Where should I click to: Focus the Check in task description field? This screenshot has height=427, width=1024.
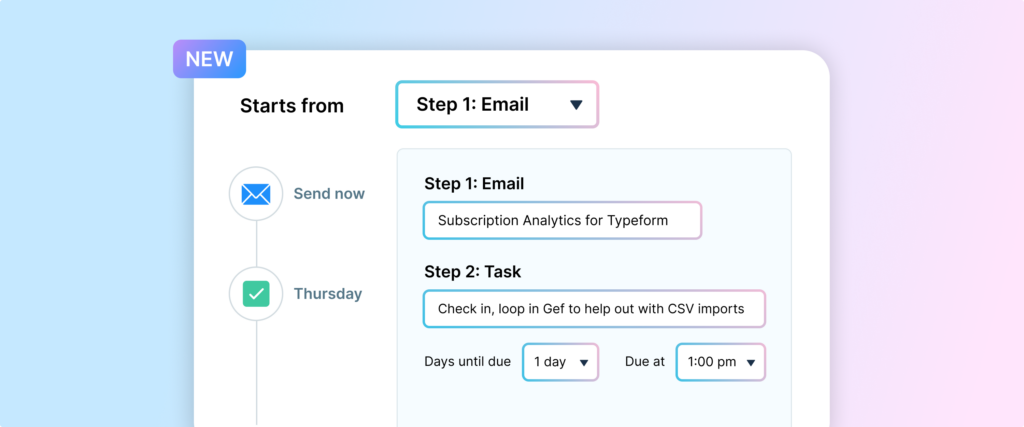(x=593, y=309)
